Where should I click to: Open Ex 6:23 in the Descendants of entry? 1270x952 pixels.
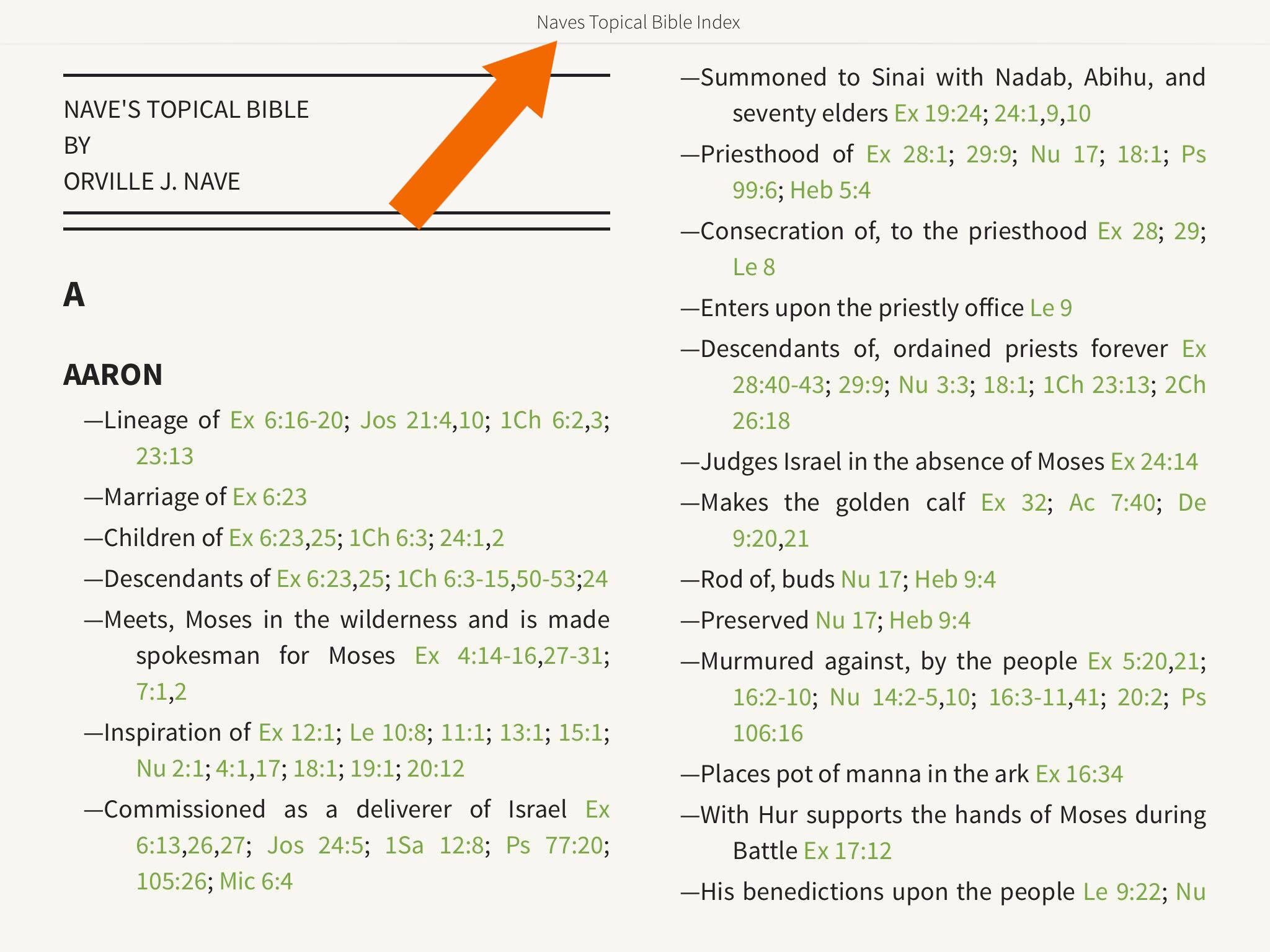[x=314, y=580]
